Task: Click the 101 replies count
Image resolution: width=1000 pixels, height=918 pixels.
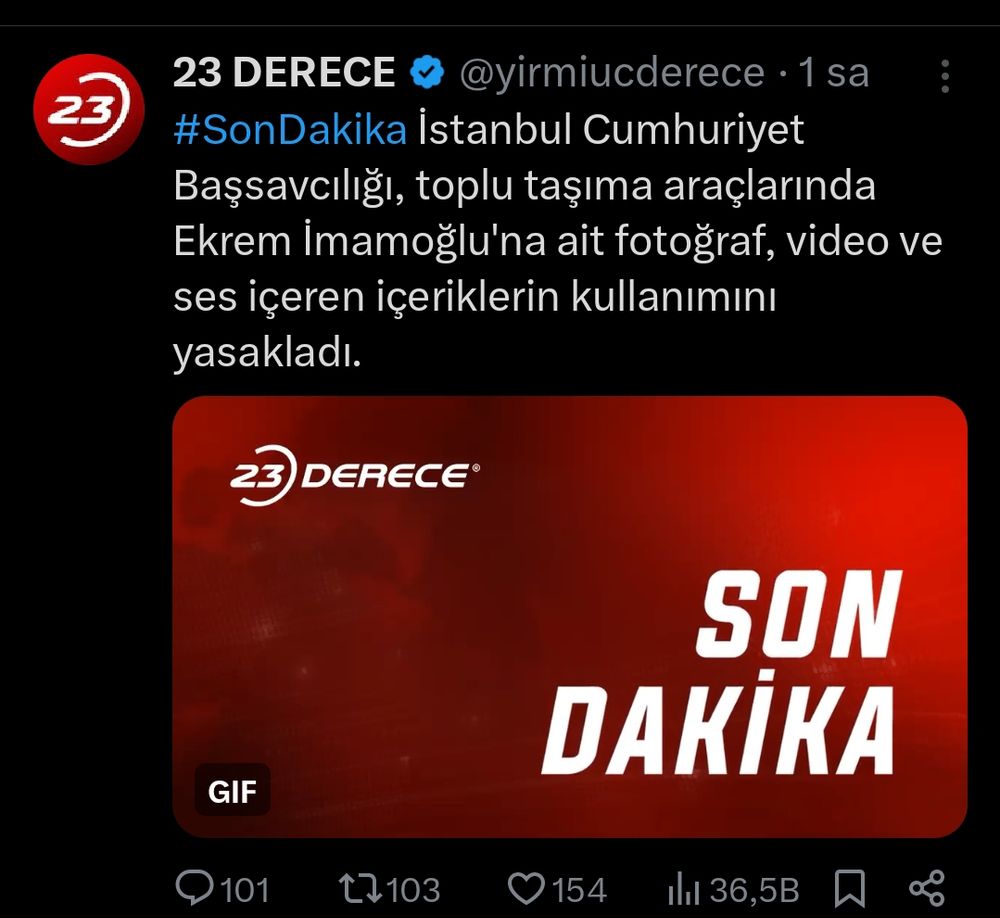Action: [x=245, y=890]
